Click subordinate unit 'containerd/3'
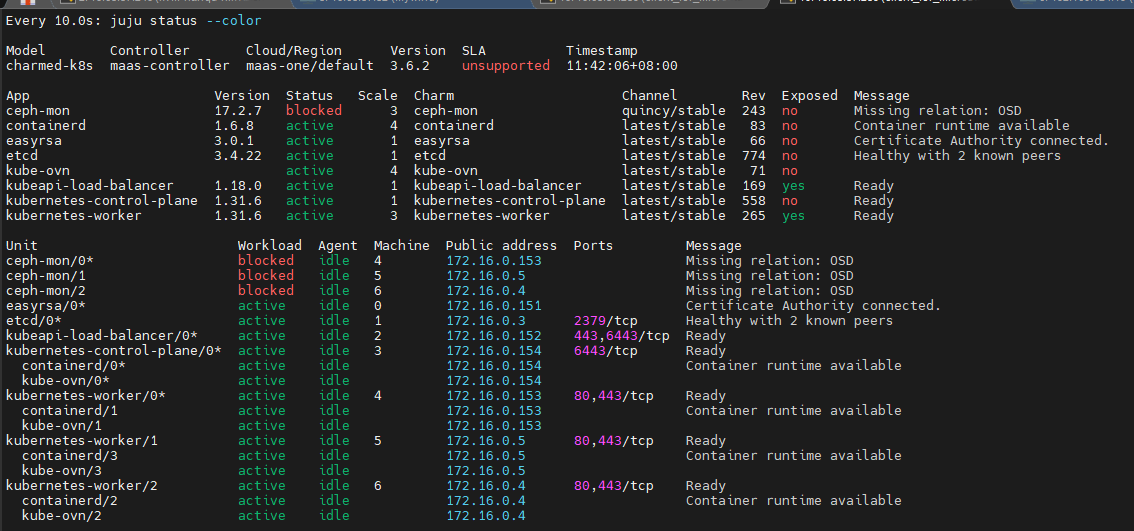This screenshot has height=531, width=1134. [69, 455]
